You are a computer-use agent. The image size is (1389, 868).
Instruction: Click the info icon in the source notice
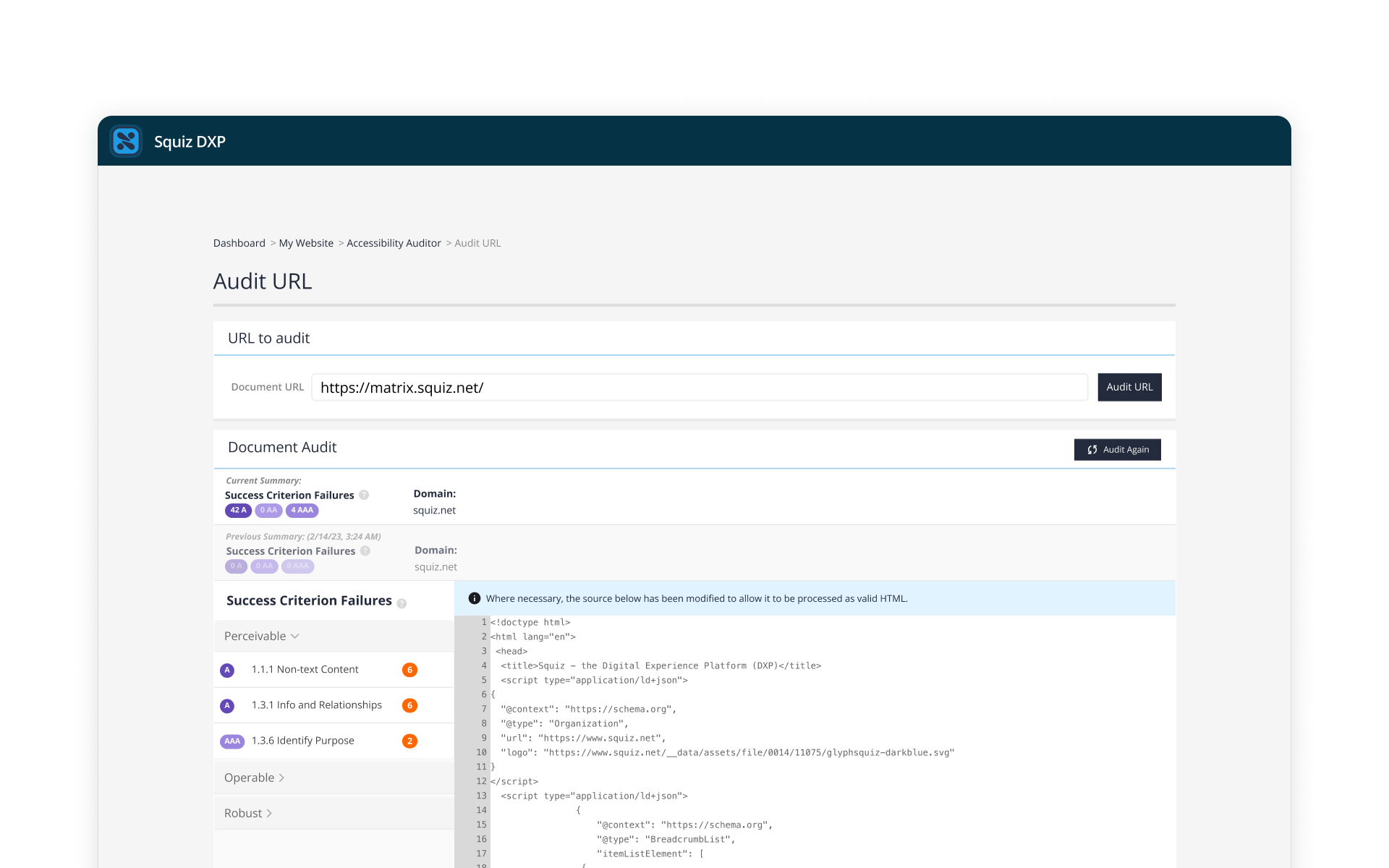tap(475, 598)
